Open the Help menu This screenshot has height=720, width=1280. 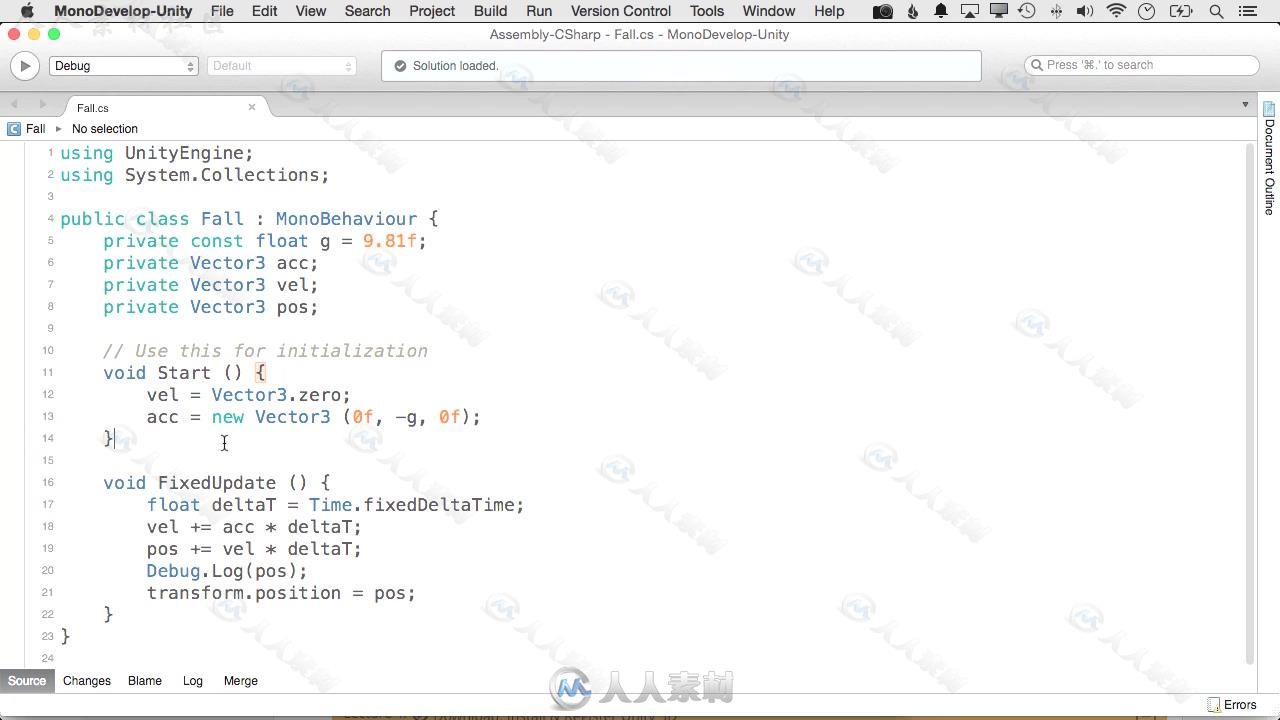point(829,11)
